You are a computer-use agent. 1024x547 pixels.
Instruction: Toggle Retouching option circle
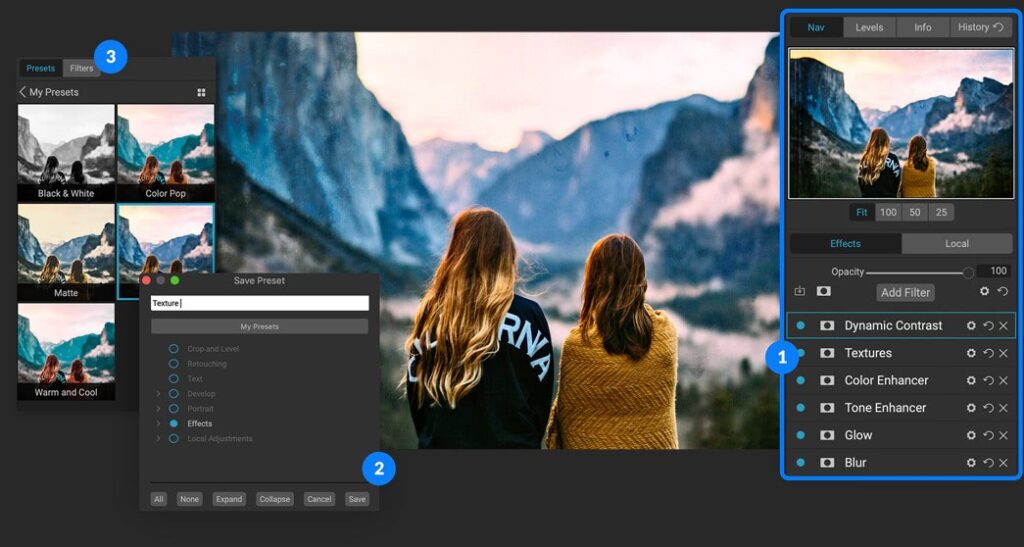click(174, 364)
